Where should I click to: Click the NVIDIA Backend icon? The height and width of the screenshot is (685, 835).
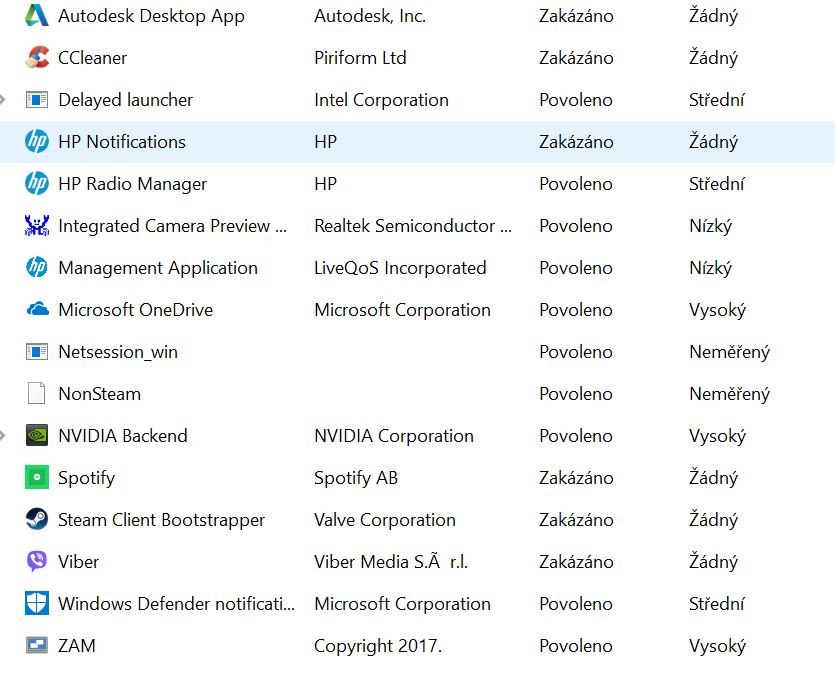37,435
